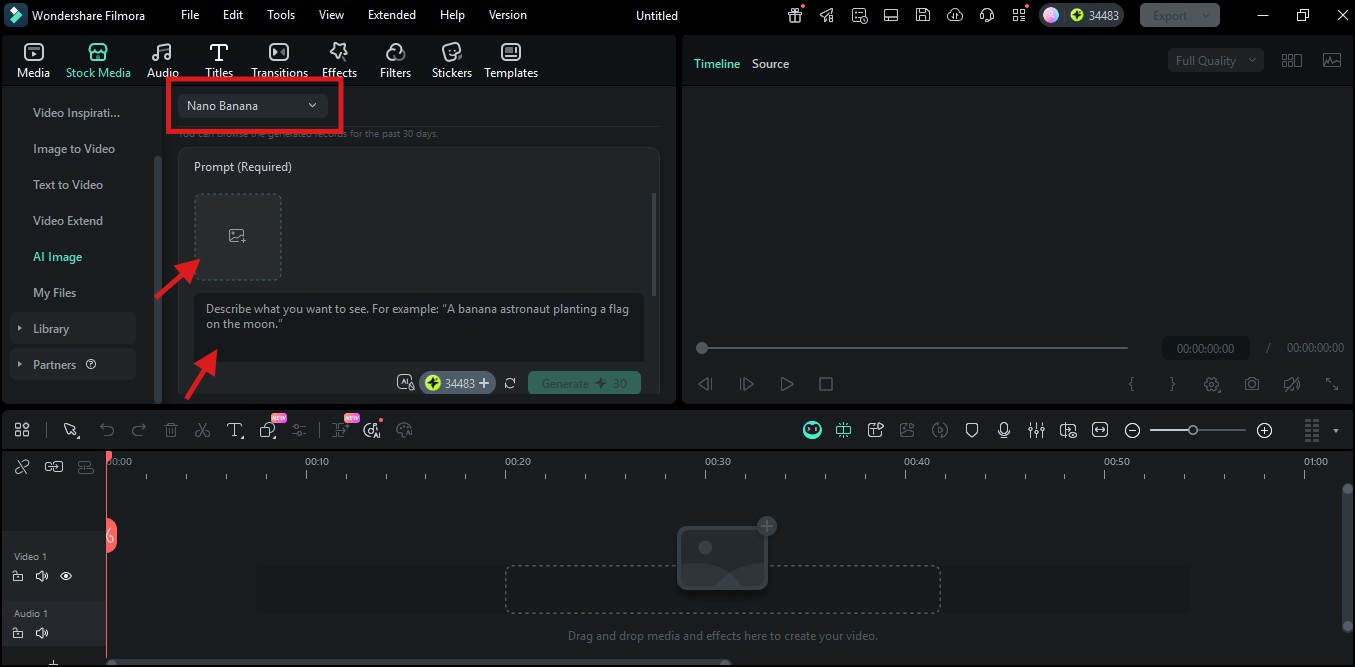This screenshot has width=1355, height=667.
Task: Select Video Extend in sidebar
Action: 68,221
